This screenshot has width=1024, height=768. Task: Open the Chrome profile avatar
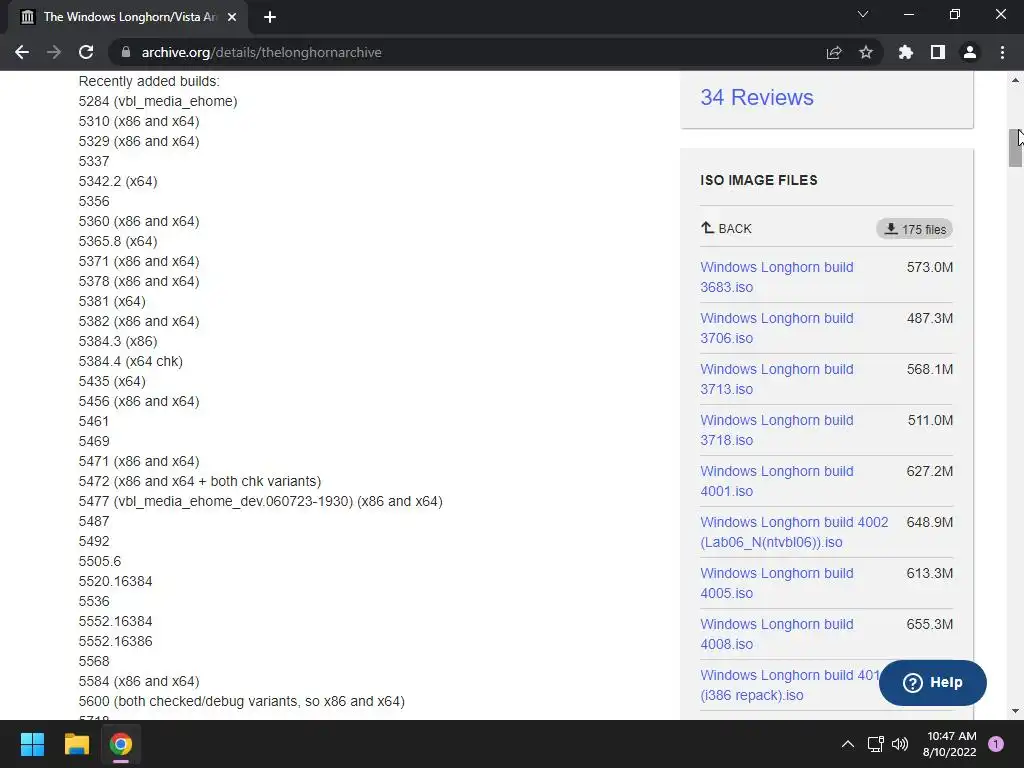[x=970, y=52]
